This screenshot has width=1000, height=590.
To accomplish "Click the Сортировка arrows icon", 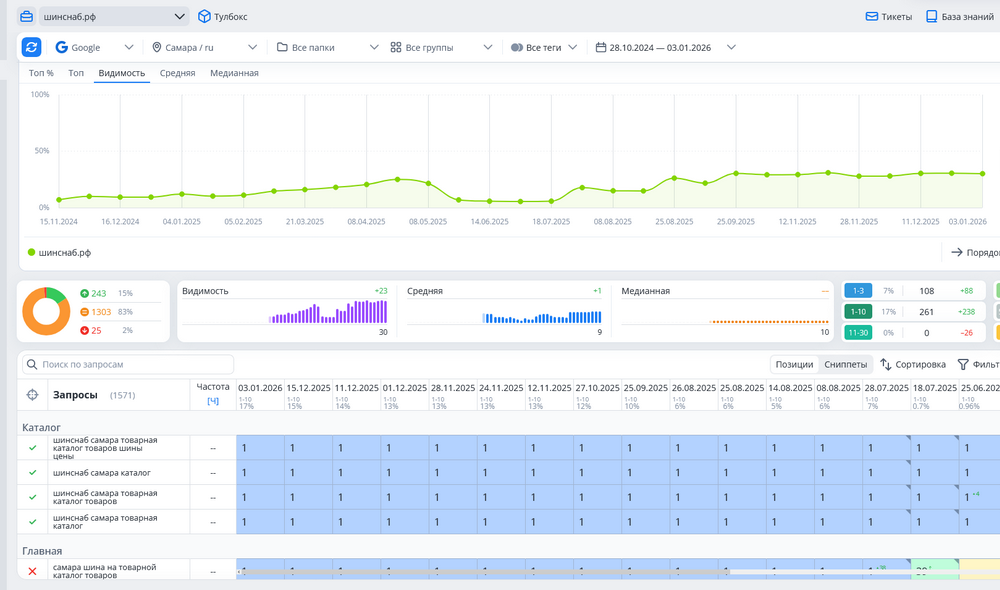I will 886,365.
